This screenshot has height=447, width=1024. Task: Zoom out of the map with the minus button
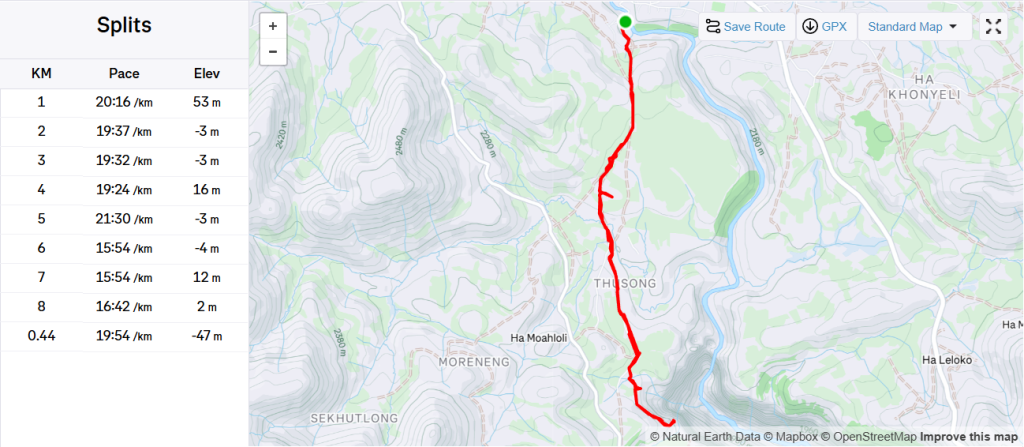point(273,52)
